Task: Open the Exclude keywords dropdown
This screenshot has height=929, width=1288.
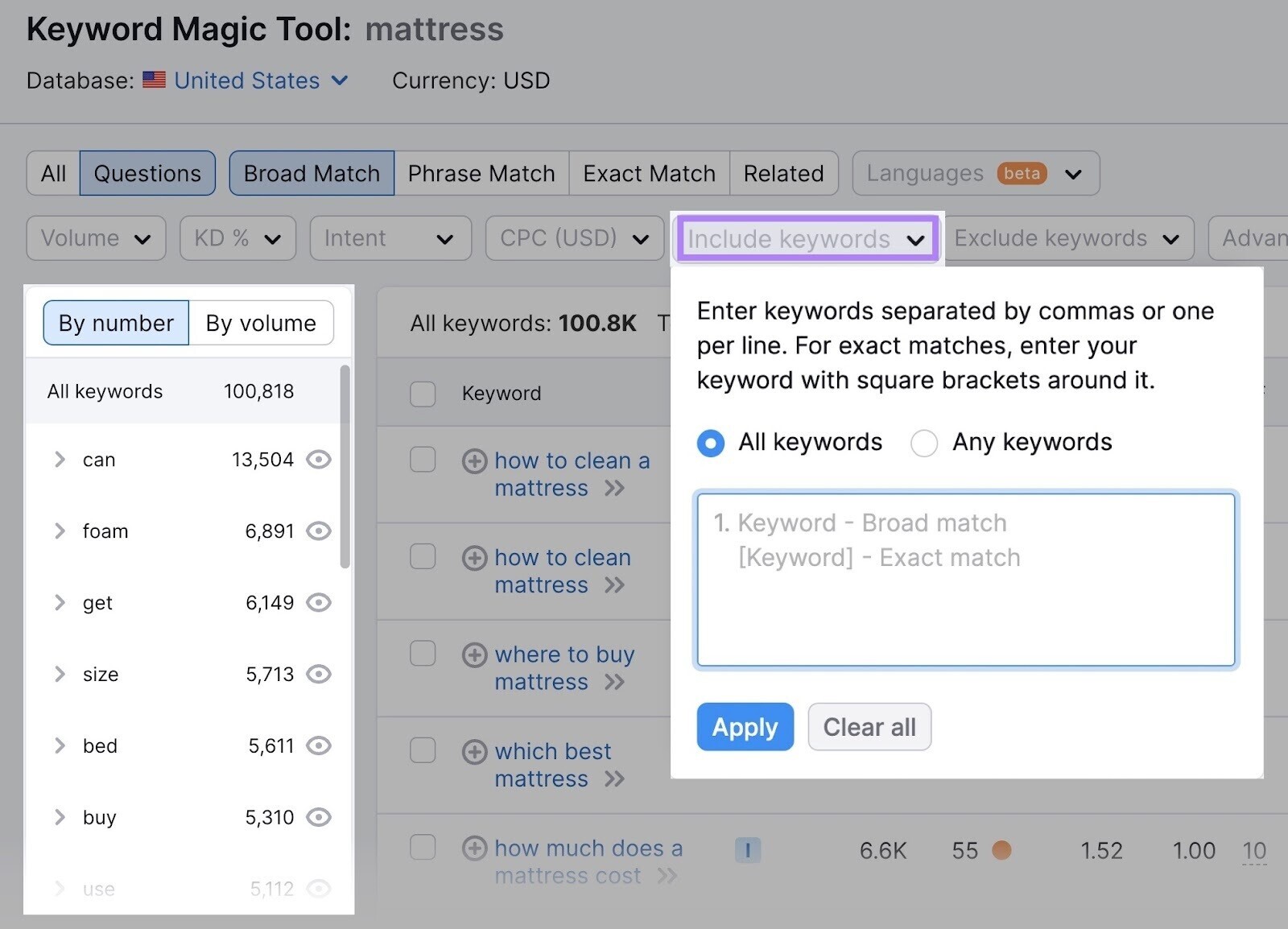Action: point(1068,238)
